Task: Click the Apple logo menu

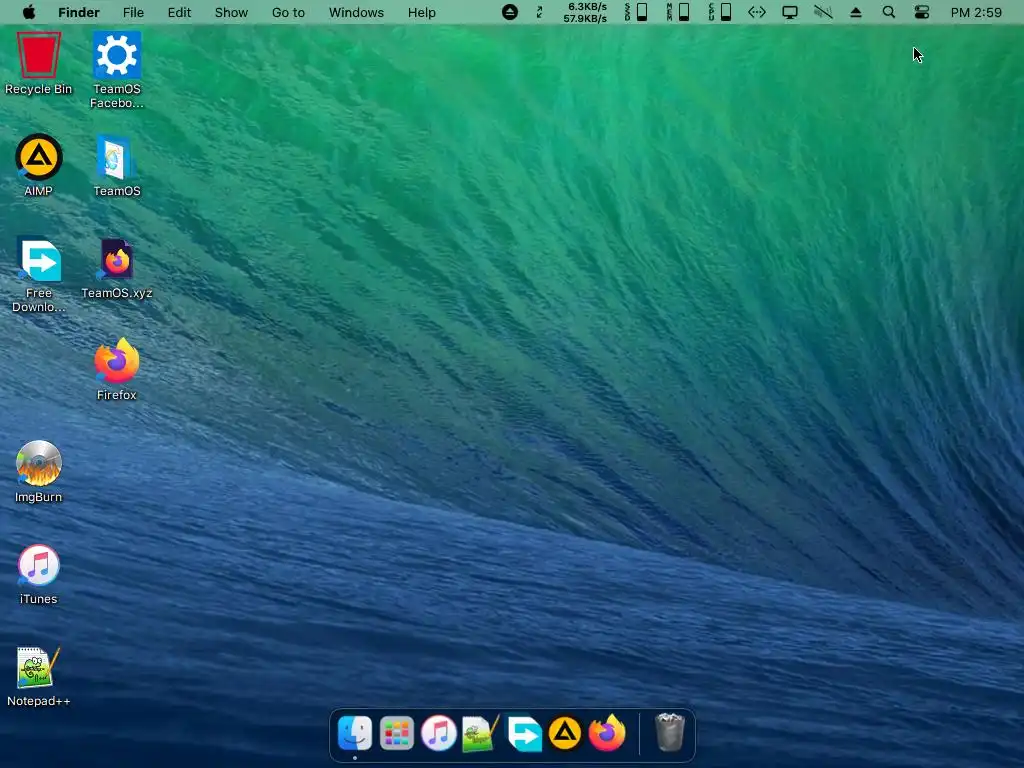Action: (x=29, y=12)
